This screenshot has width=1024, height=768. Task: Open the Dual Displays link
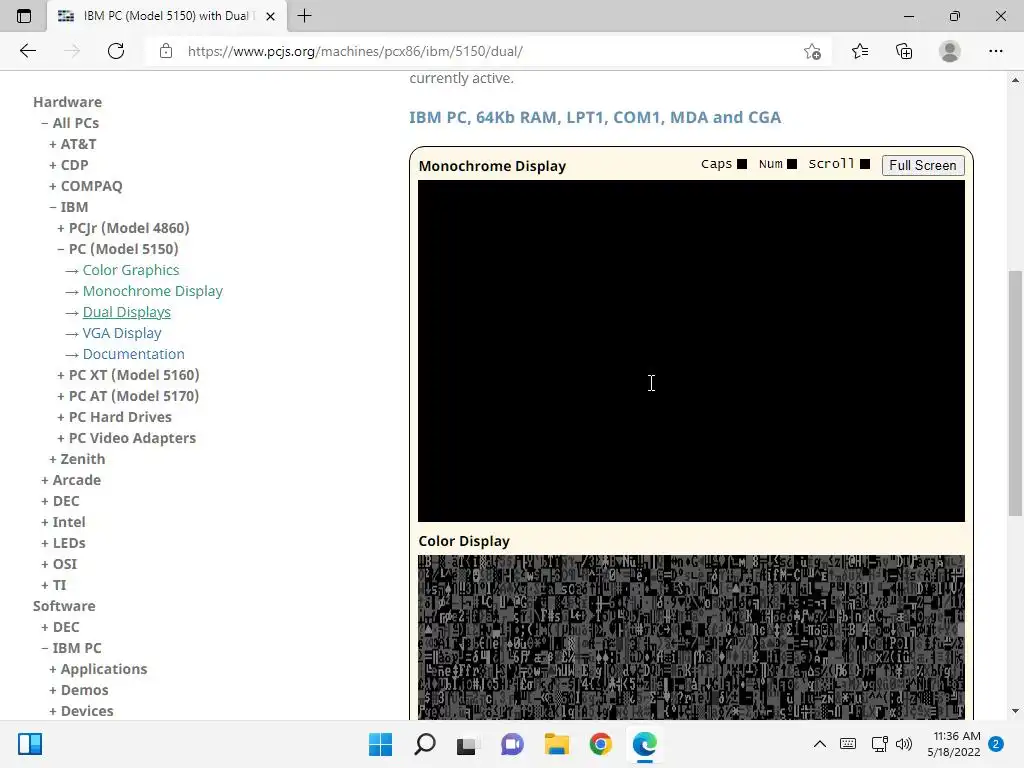127,312
